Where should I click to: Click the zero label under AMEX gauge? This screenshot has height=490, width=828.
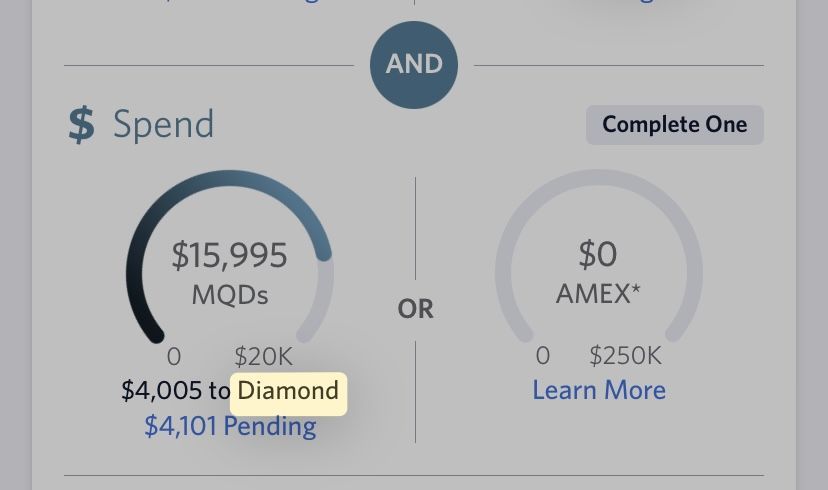(x=542, y=355)
